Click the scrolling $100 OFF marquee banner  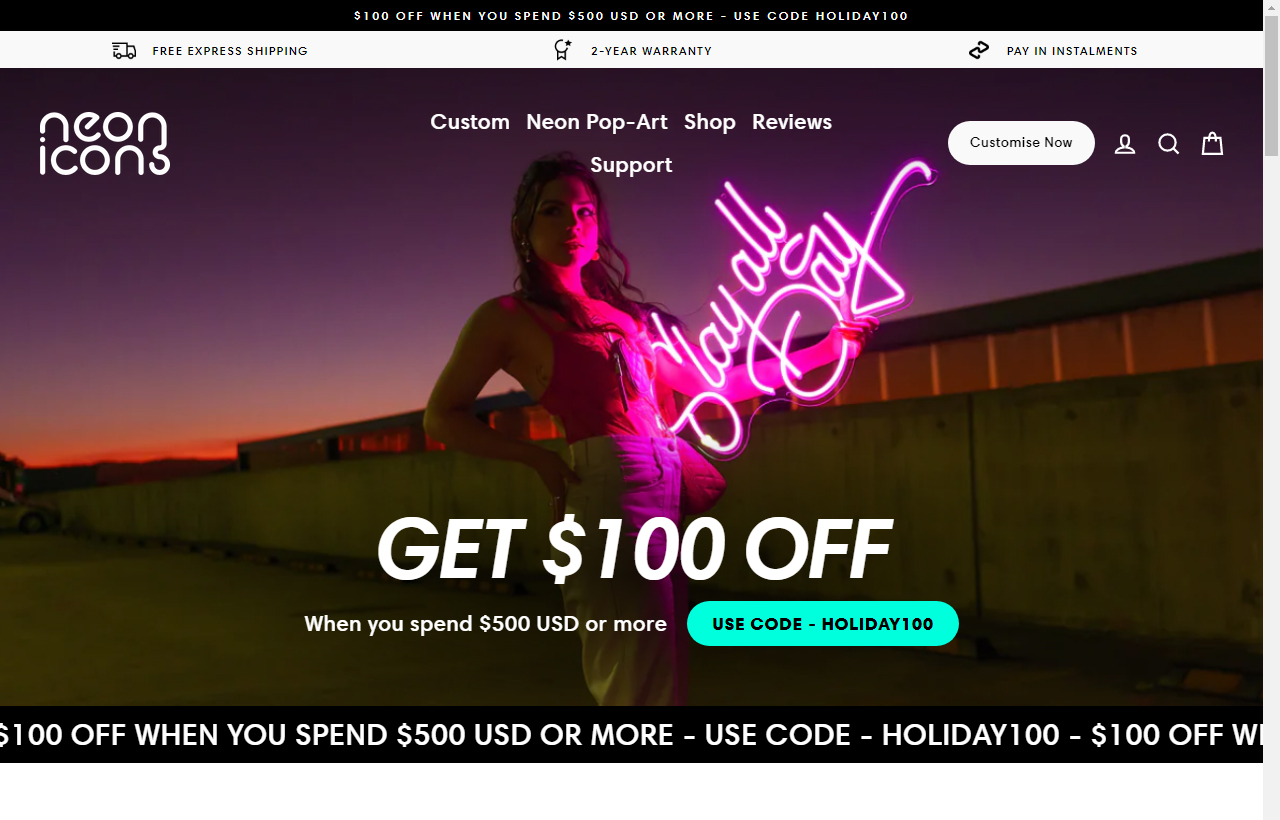click(631, 735)
